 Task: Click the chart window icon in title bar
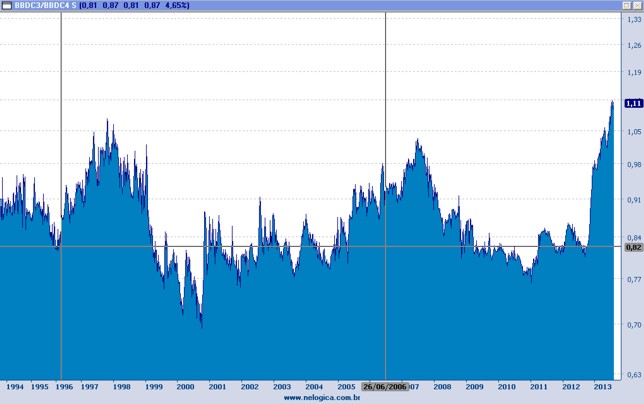pos(8,5)
